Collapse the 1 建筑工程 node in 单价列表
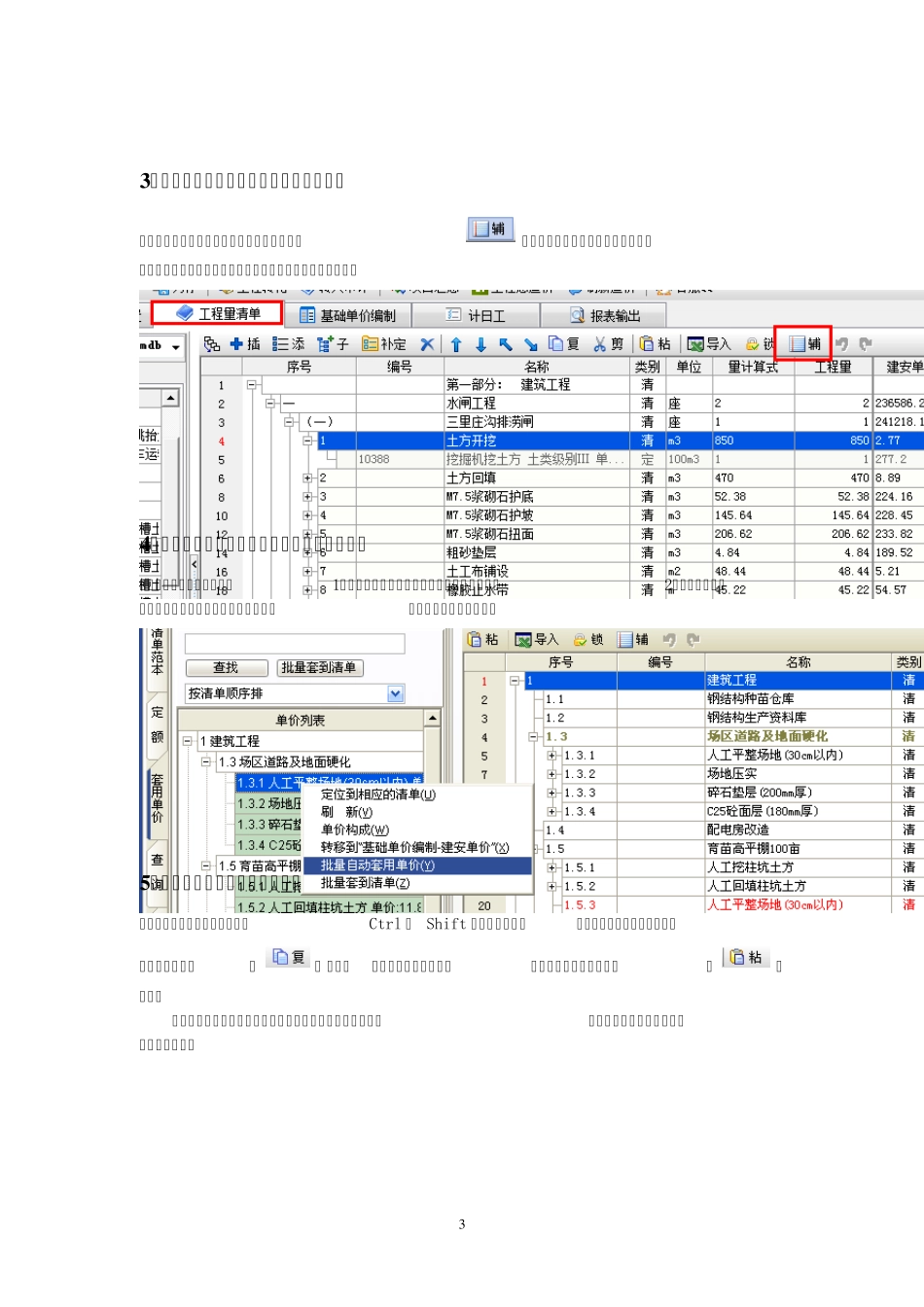The width and height of the screenshot is (924, 1307). [188, 741]
